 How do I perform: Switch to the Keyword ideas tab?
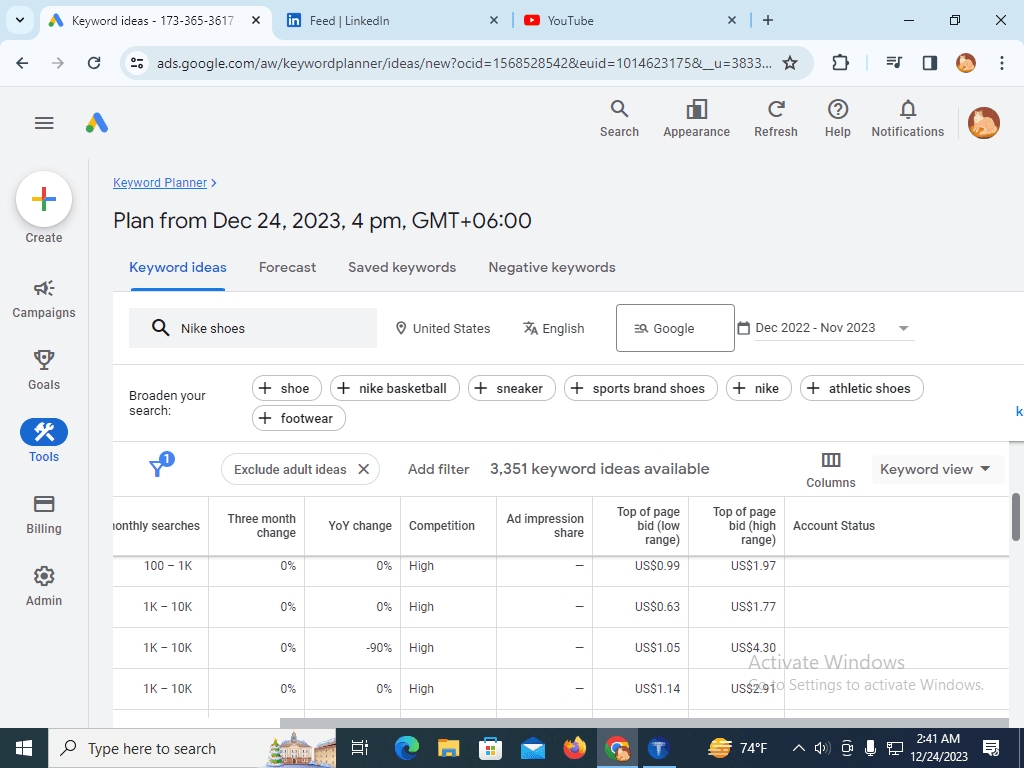click(178, 267)
